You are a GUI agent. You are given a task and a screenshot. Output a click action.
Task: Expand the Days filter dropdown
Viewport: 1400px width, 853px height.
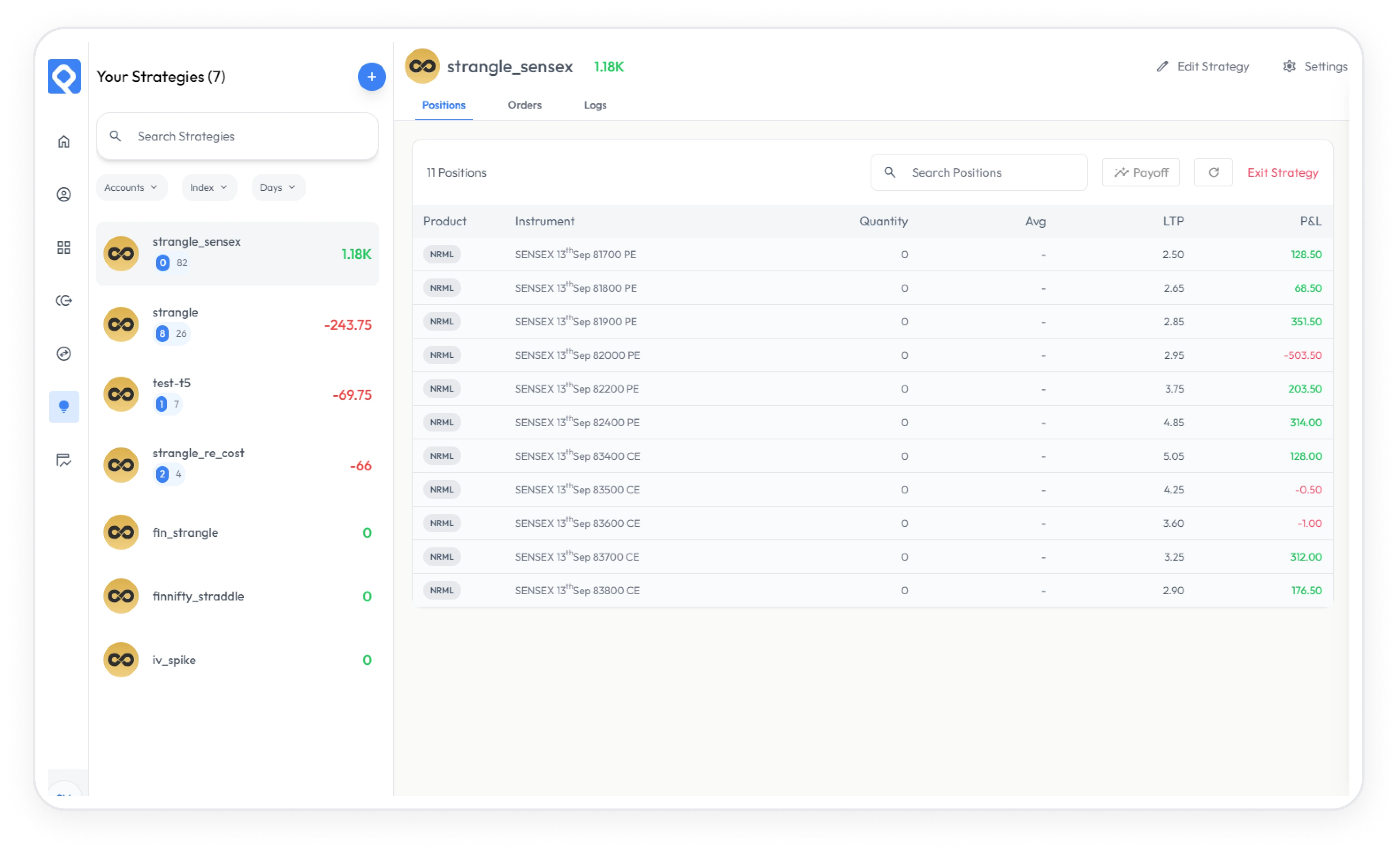click(278, 187)
